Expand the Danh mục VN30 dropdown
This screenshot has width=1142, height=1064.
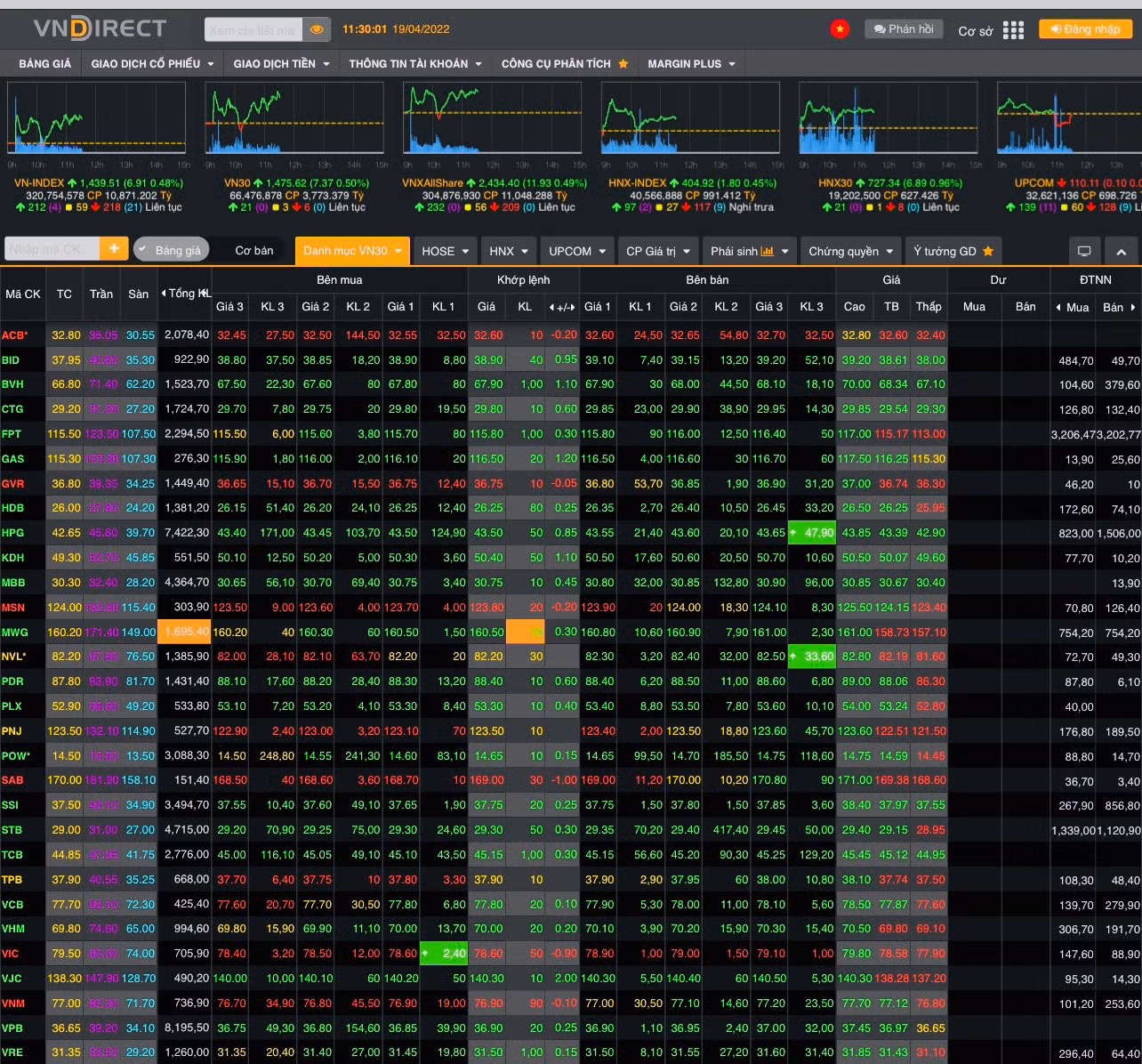pyautogui.click(x=352, y=251)
